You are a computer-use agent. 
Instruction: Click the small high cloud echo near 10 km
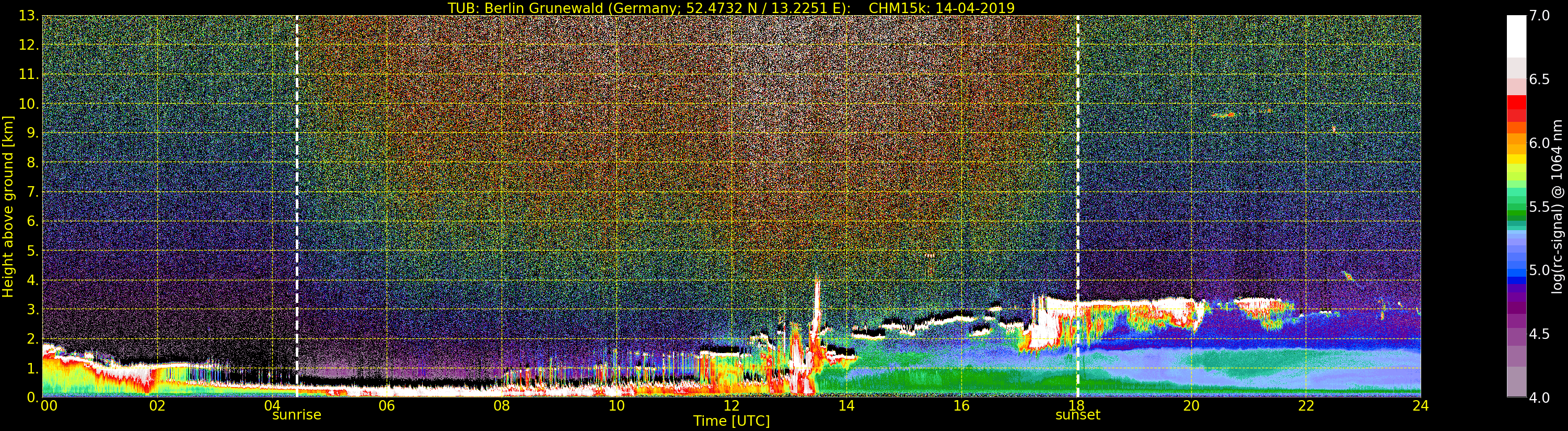[x=1224, y=114]
